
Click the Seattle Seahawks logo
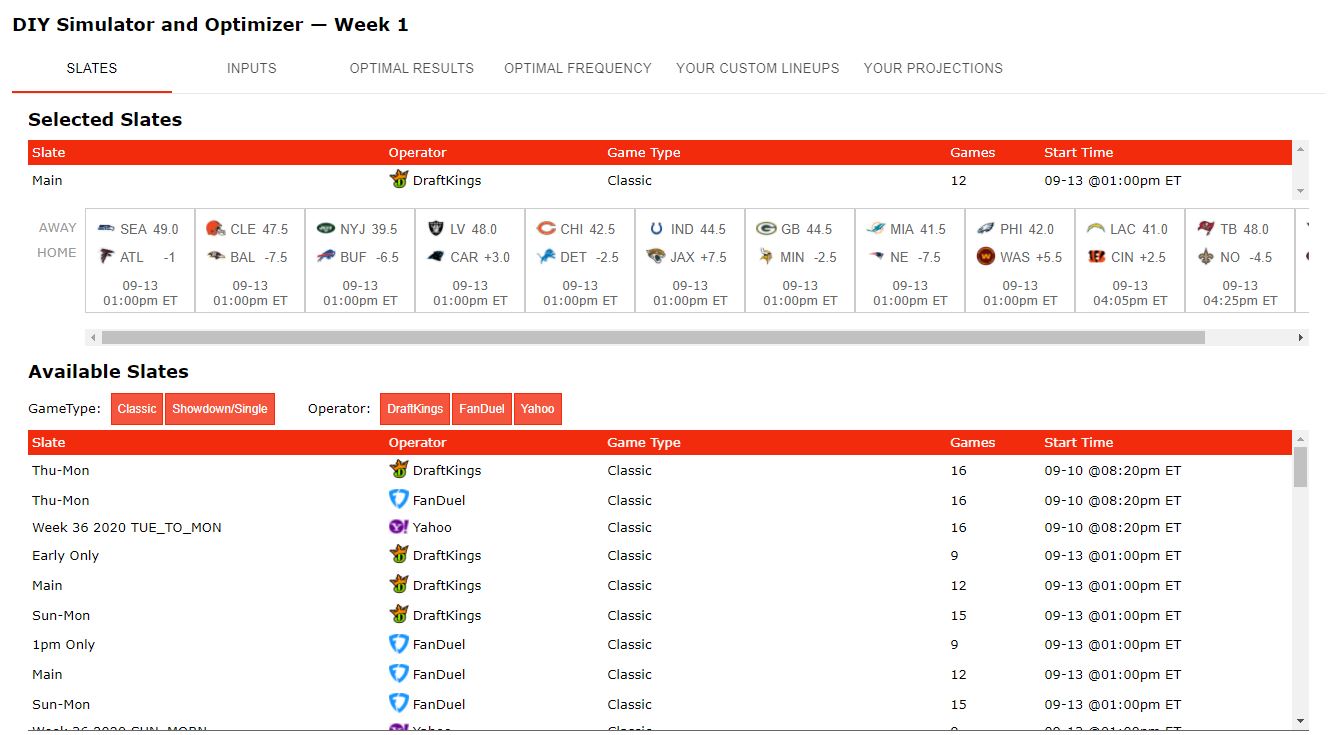(106, 229)
